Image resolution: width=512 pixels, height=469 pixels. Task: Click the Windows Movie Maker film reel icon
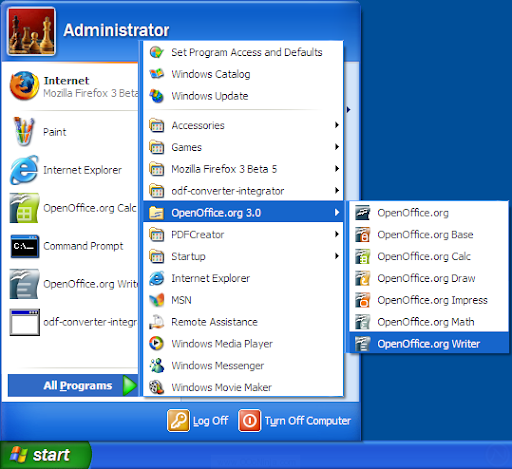click(157, 387)
